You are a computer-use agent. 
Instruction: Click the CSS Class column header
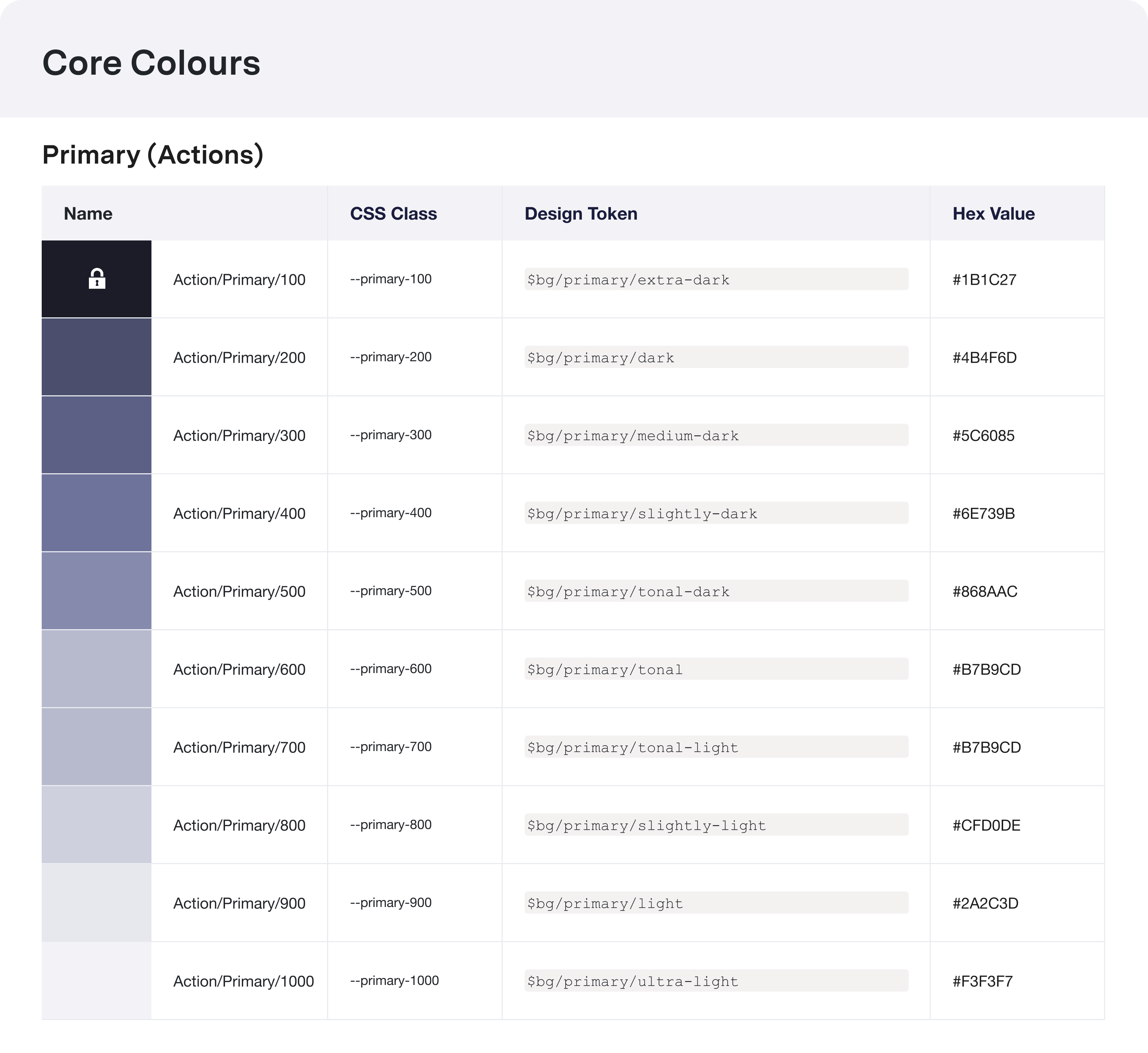(393, 214)
